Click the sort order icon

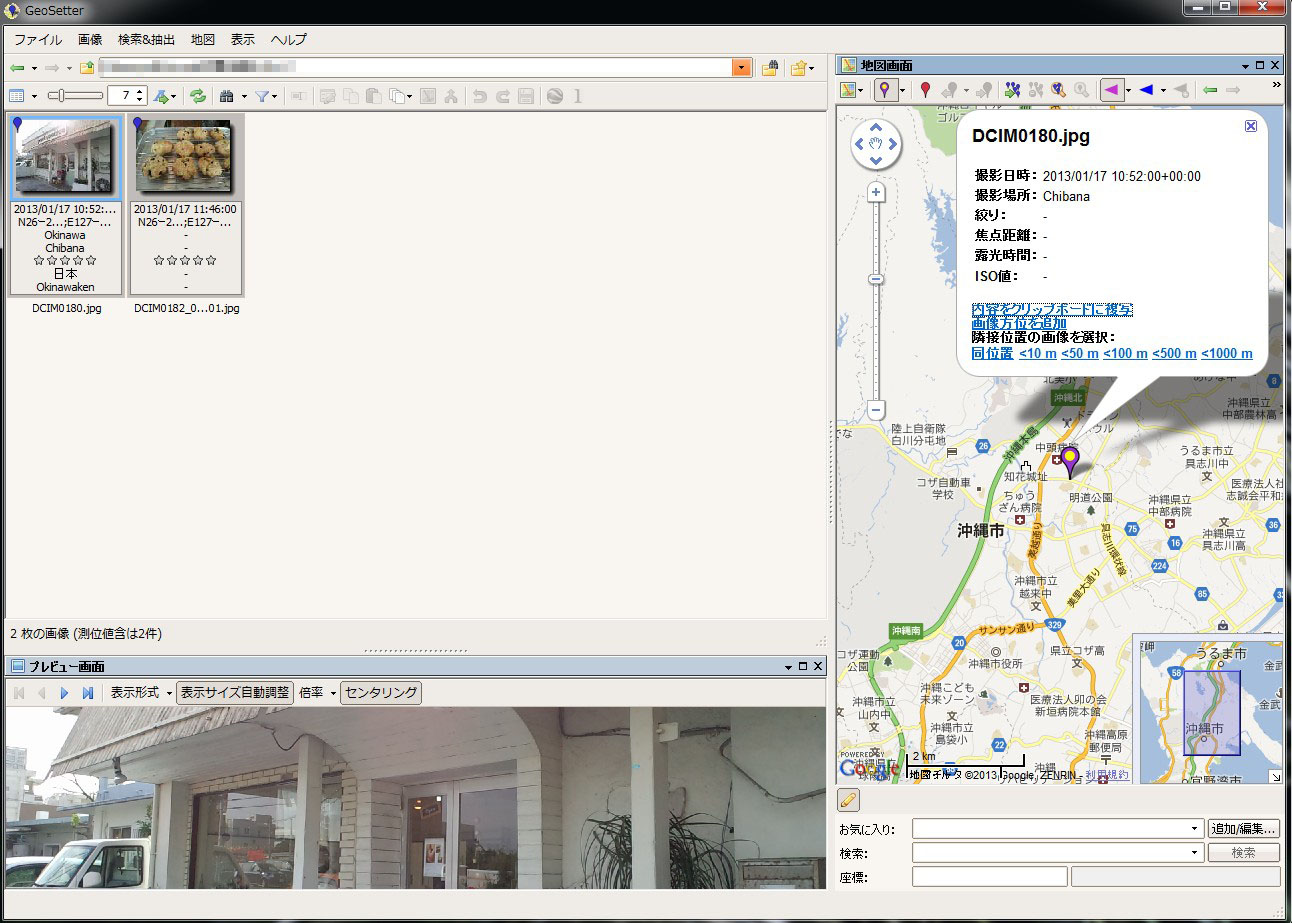(x=161, y=96)
